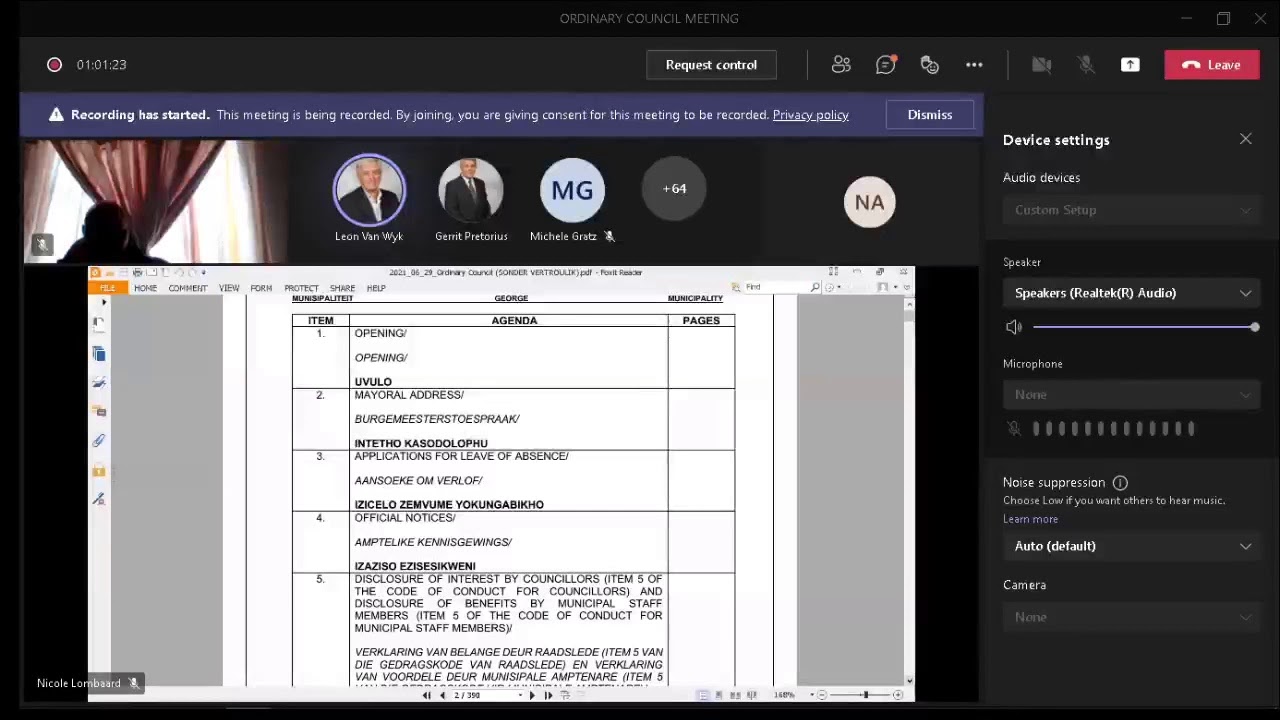
Task: Open the Microphone None dropdown
Action: [1131, 395]
